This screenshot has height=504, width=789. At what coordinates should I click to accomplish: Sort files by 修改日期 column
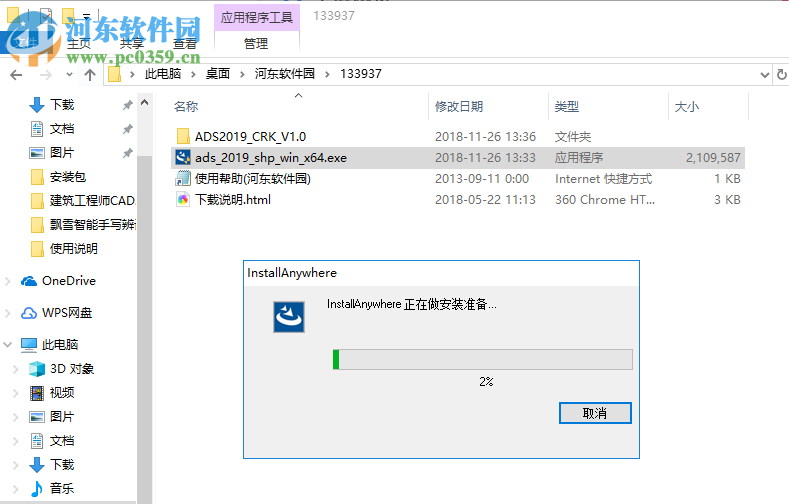[x=459, y=107]
